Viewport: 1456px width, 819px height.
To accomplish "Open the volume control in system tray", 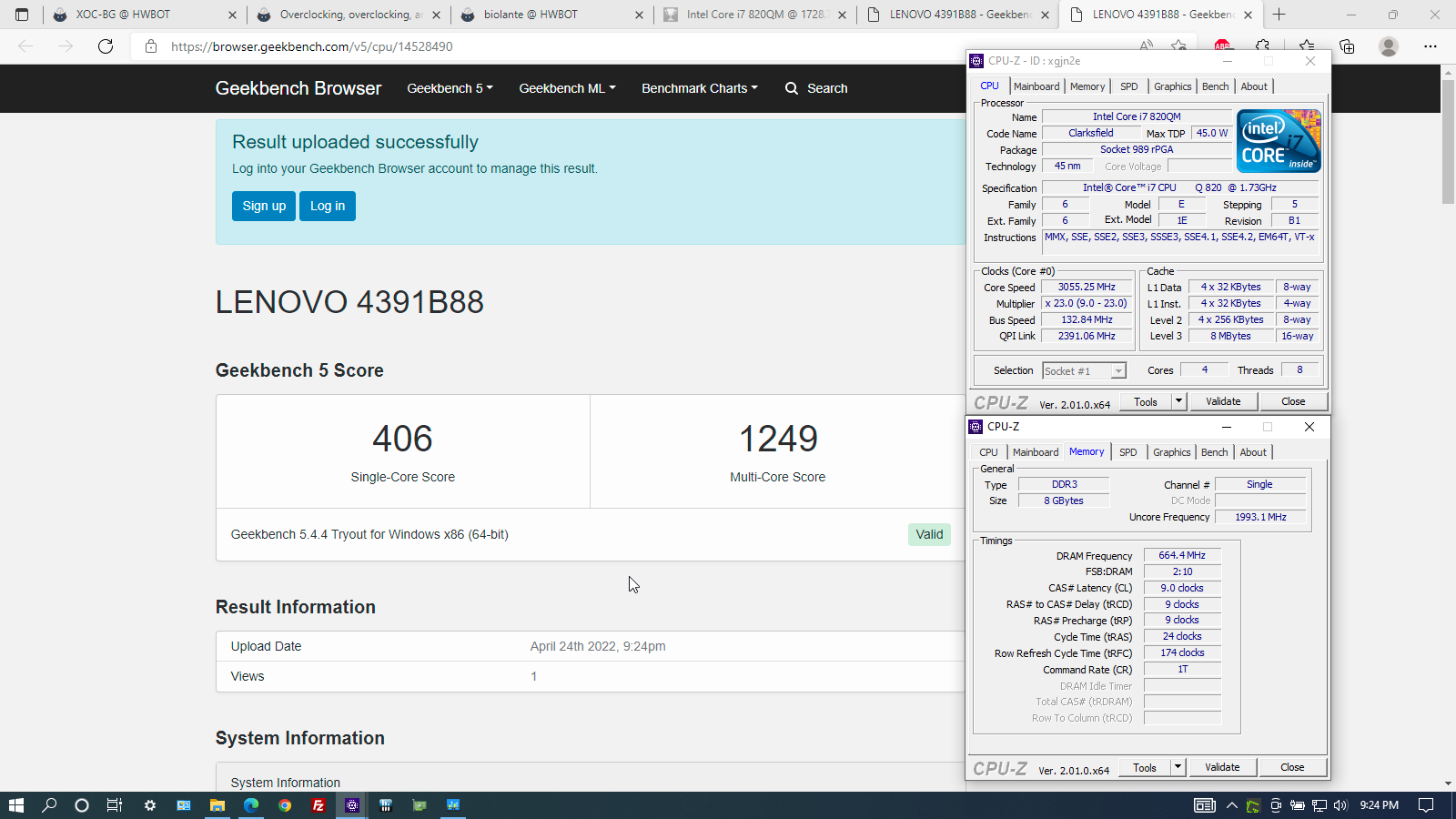I will point(1340,805).
